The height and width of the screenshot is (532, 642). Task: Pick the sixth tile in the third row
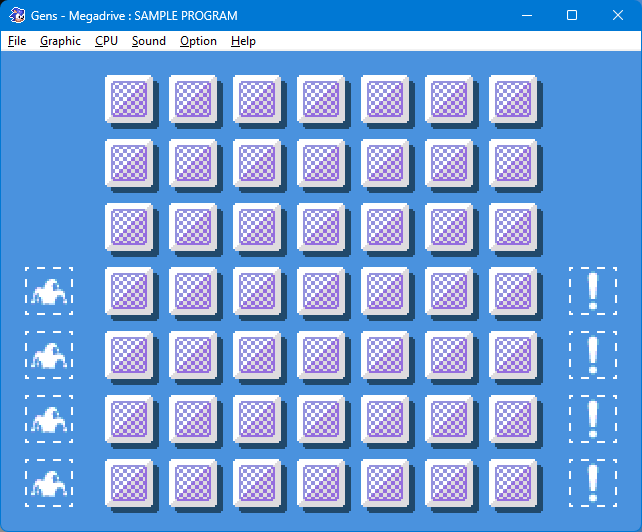point(449,227)
